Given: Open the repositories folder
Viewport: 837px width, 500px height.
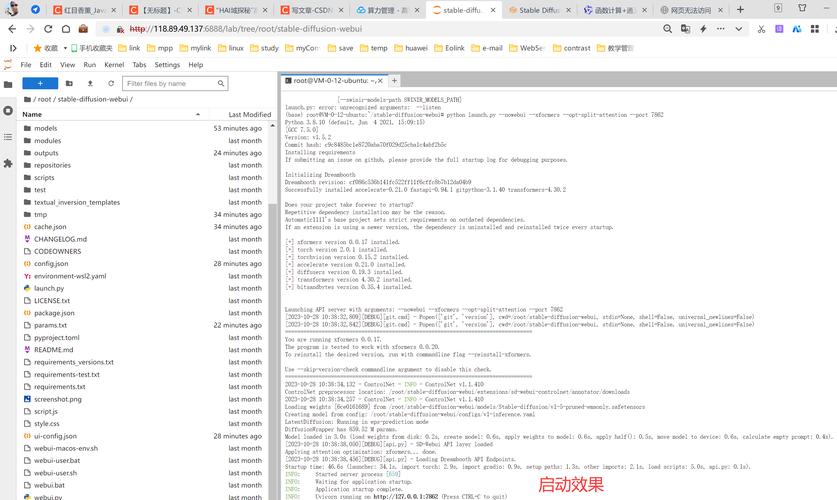Looking at the screenshot, I should click(x=52, y=165).
